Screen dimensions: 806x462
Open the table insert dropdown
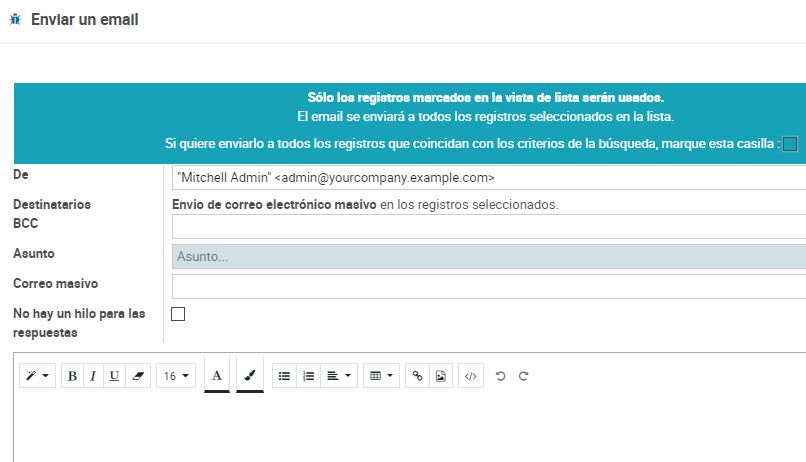380,376
